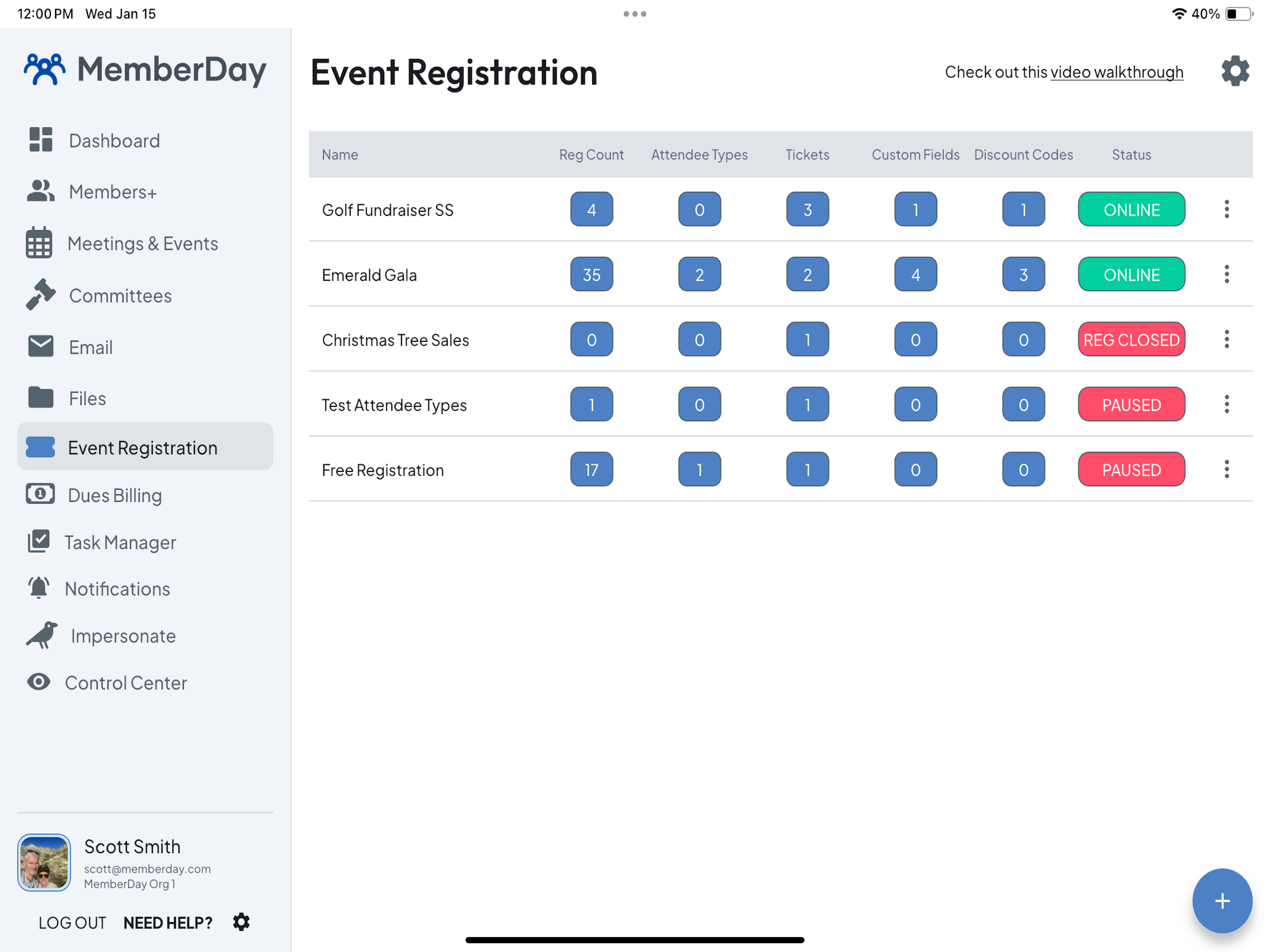Click the Impersonate bird icon
Image resolution: width=1270 pixels, height=952 pixels.
(x=42, y=635)
